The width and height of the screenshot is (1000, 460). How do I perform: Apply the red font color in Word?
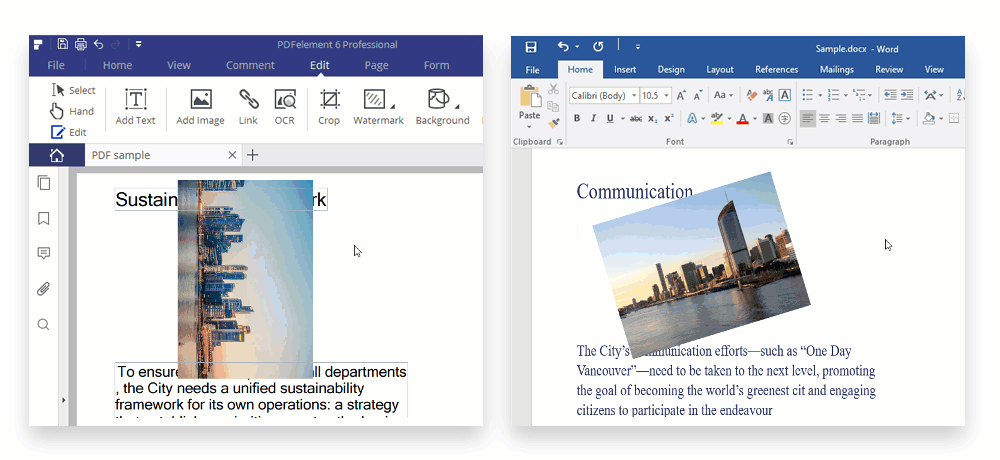pos(742,118)
